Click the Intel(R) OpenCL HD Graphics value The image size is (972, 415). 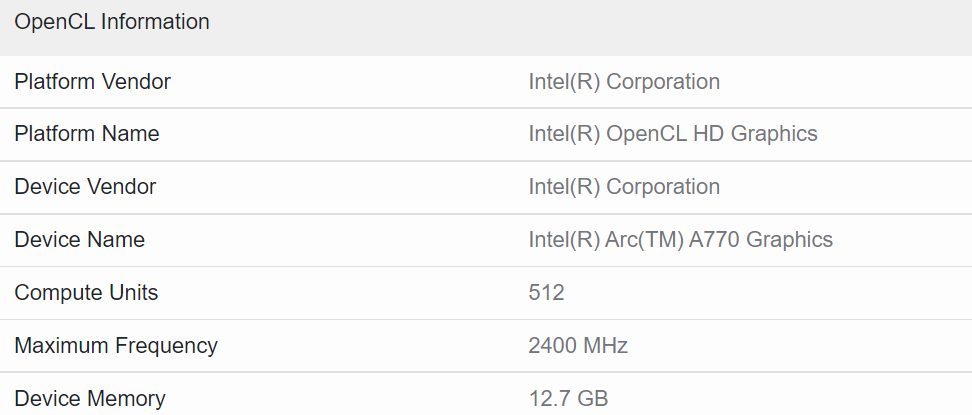pos(673,134)
